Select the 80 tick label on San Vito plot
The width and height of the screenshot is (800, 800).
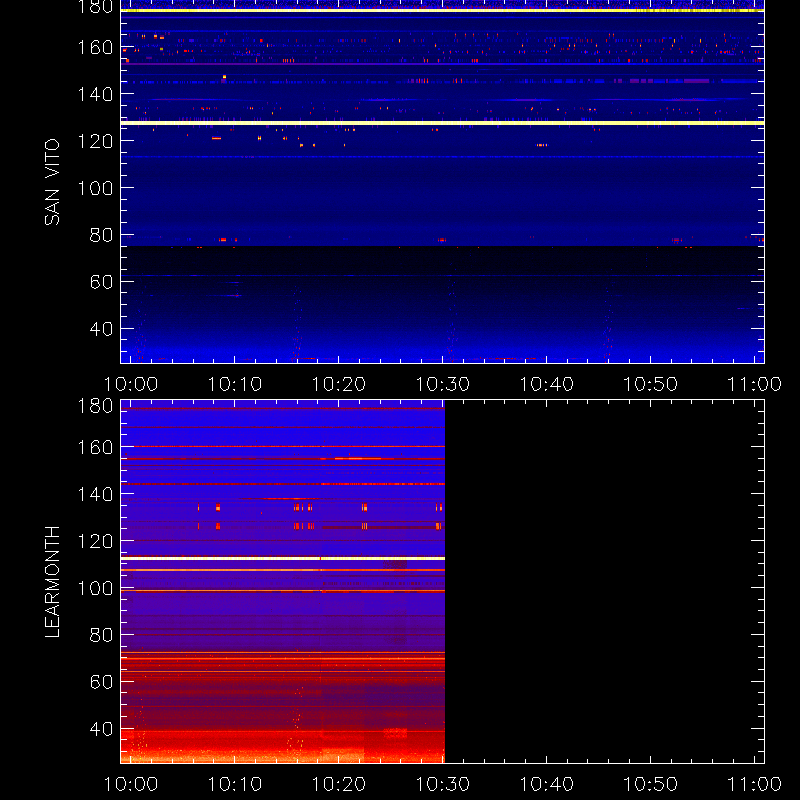pos(101,235)
